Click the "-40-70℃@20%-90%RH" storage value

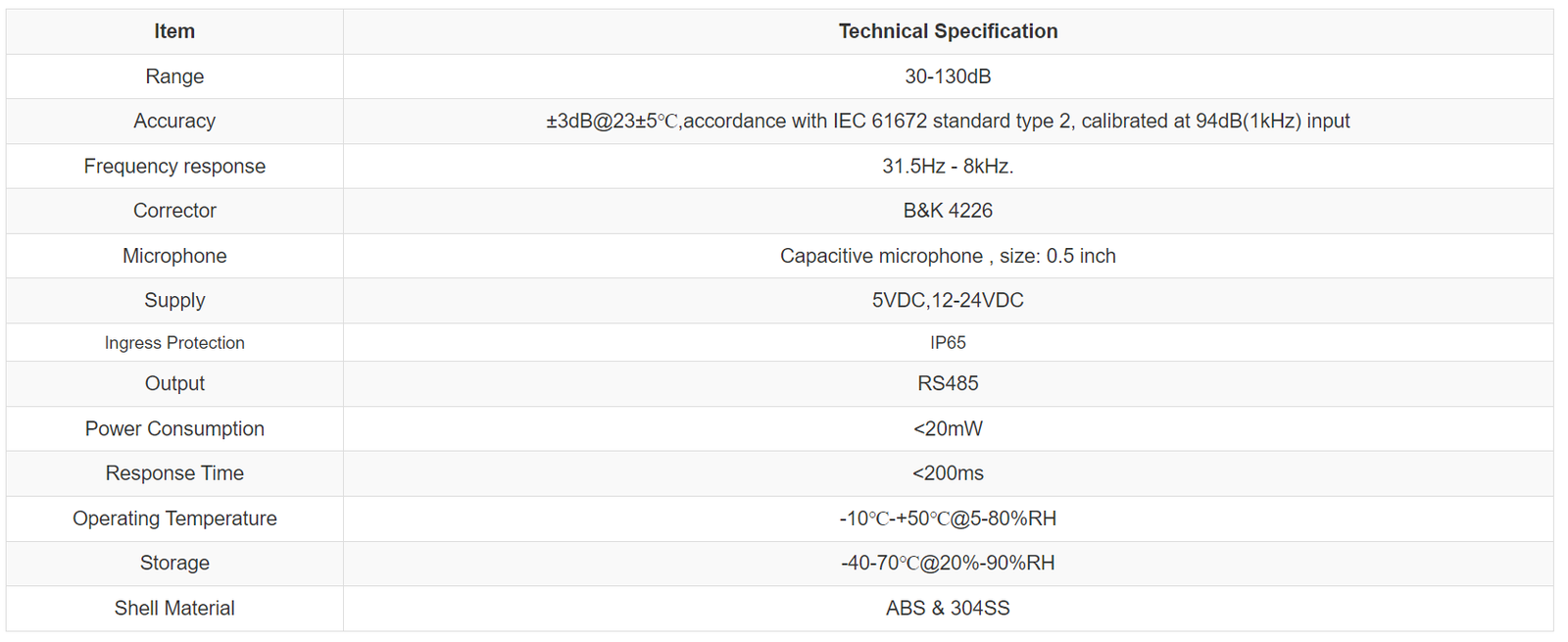click(x=948, y=563)
